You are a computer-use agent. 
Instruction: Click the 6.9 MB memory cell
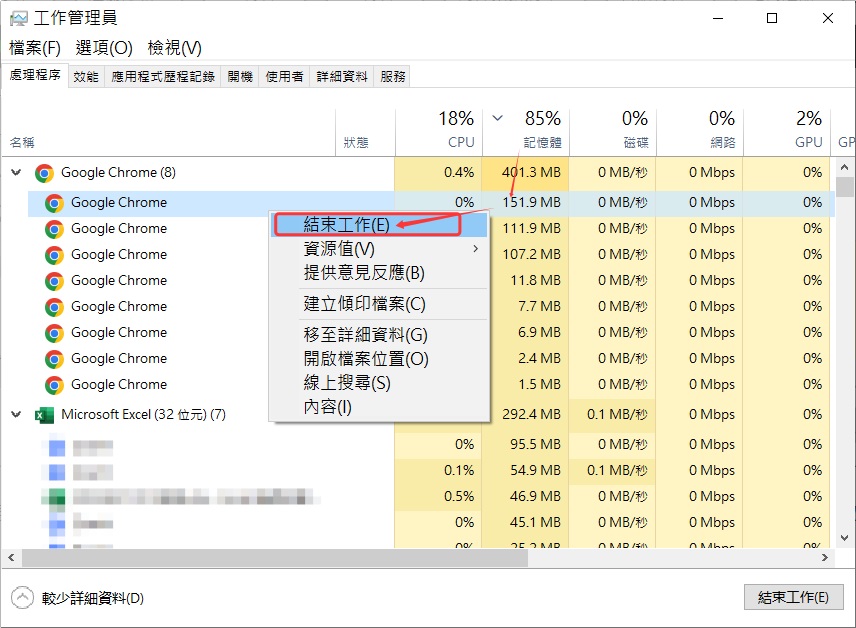[526, 333]
